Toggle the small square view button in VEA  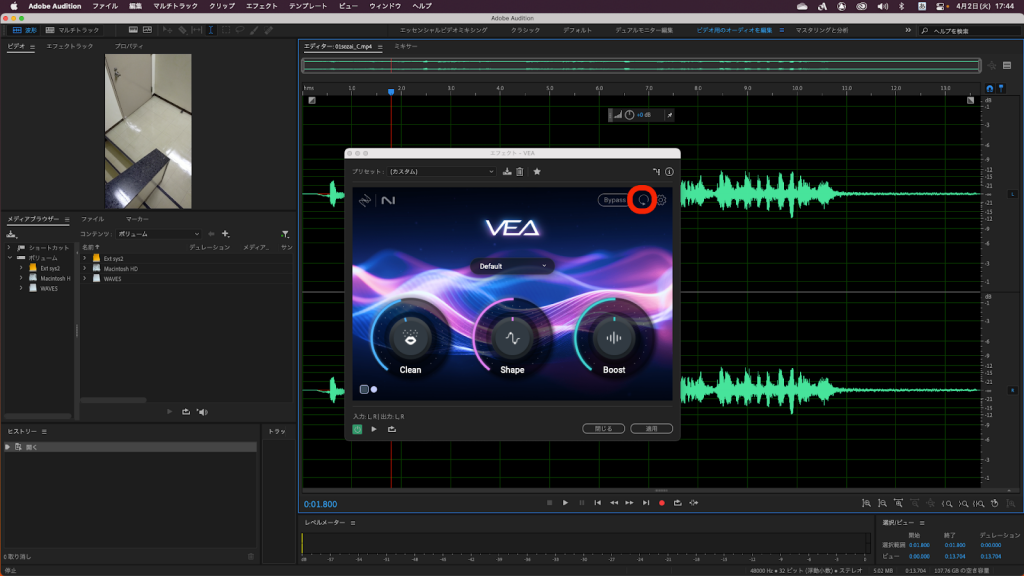[x=364, y=389]
